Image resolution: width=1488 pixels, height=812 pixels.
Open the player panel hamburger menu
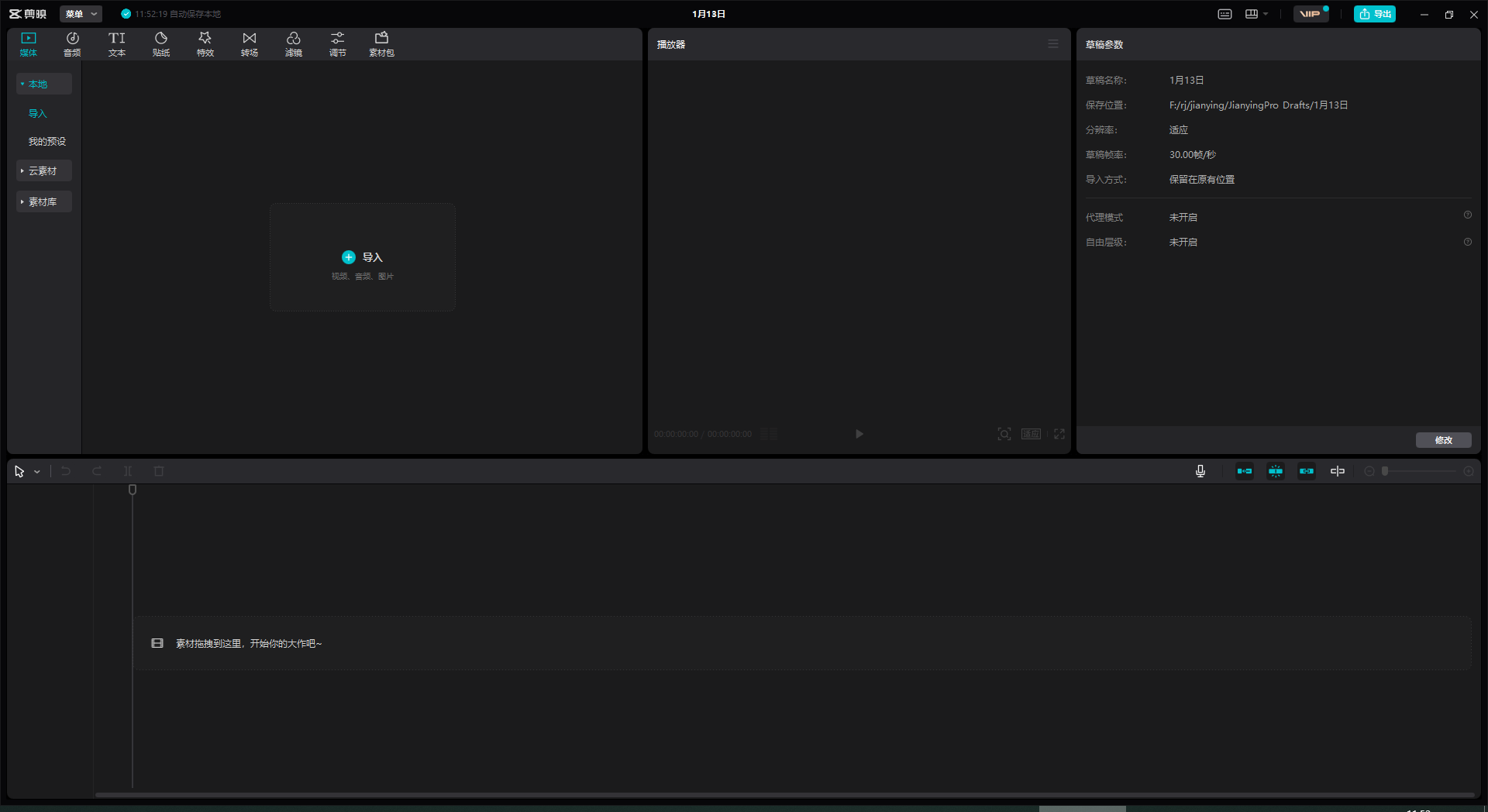[x=1053, y=44]
